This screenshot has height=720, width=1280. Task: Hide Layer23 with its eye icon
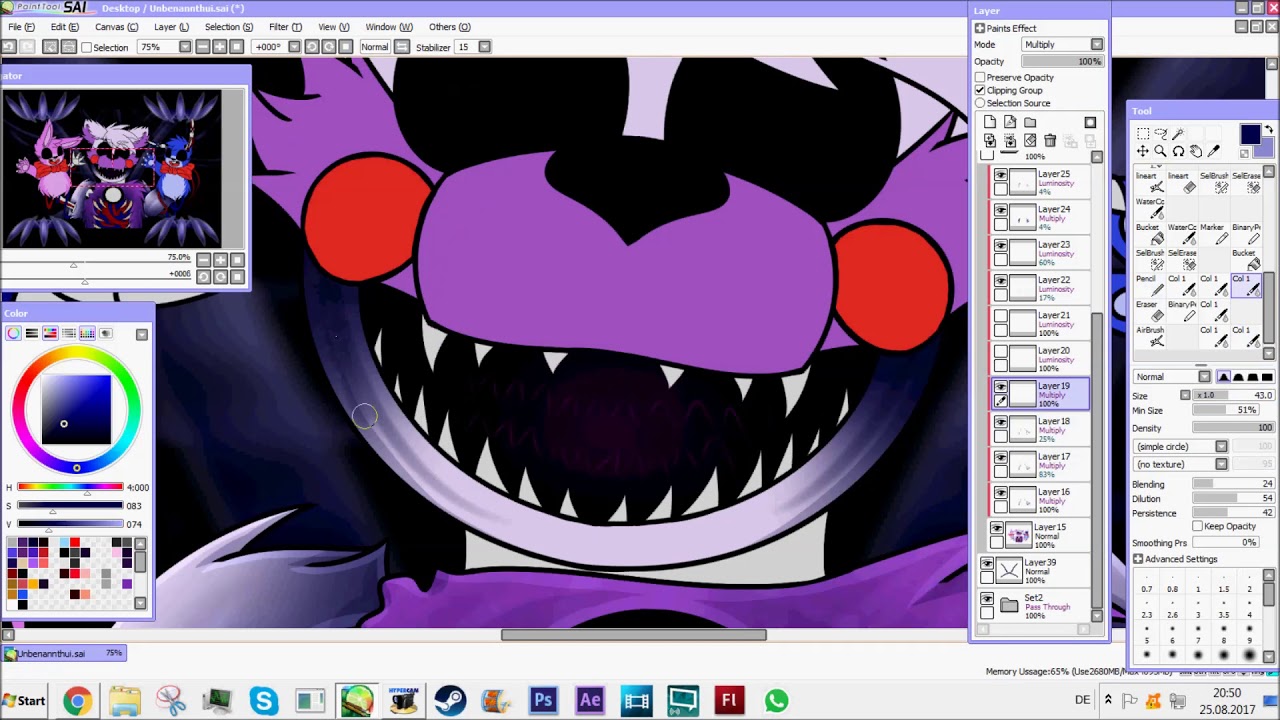[x=1000, y=245]
